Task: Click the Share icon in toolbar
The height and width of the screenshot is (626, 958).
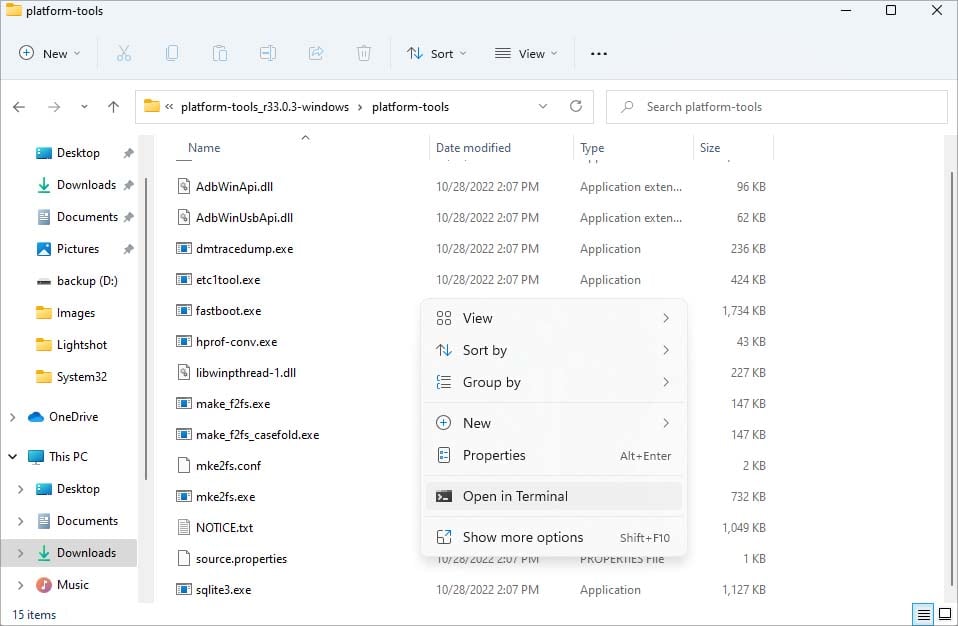Action: (316, 54)
